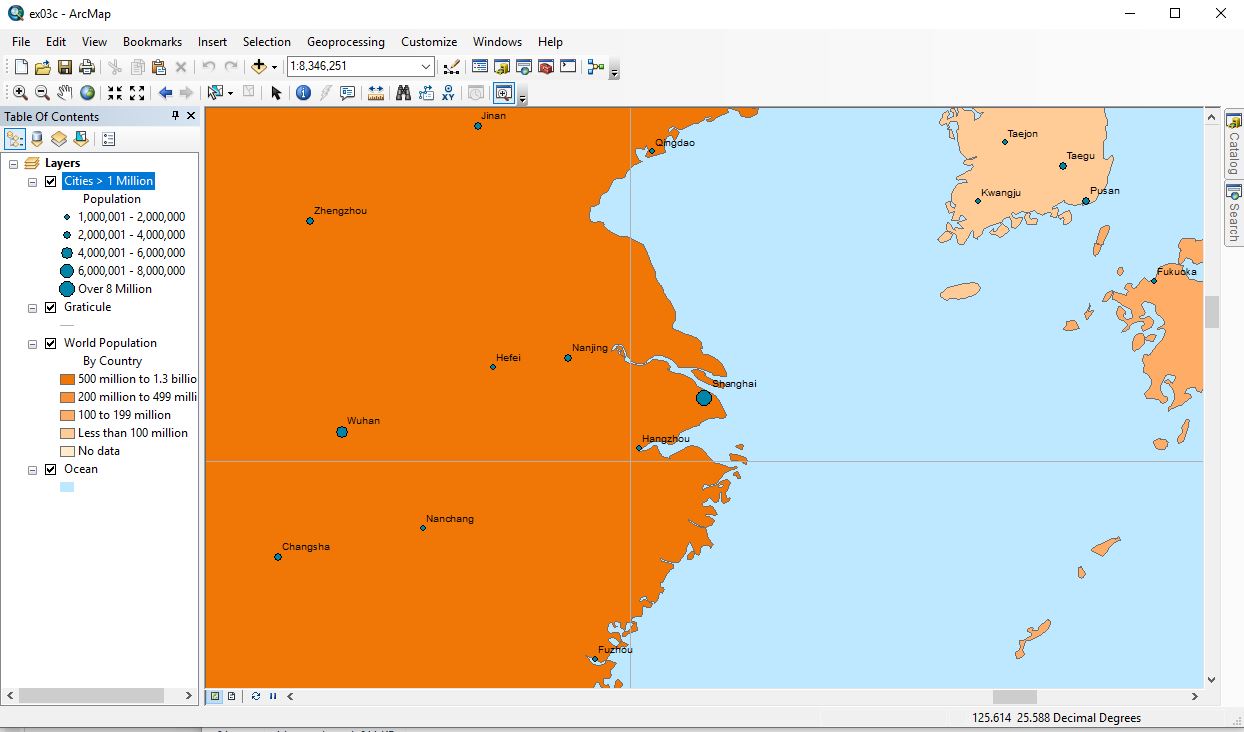Screen dimensions: 1244x732
Task: Collapse the Ocean layer legend
Action: coord(33,469)
